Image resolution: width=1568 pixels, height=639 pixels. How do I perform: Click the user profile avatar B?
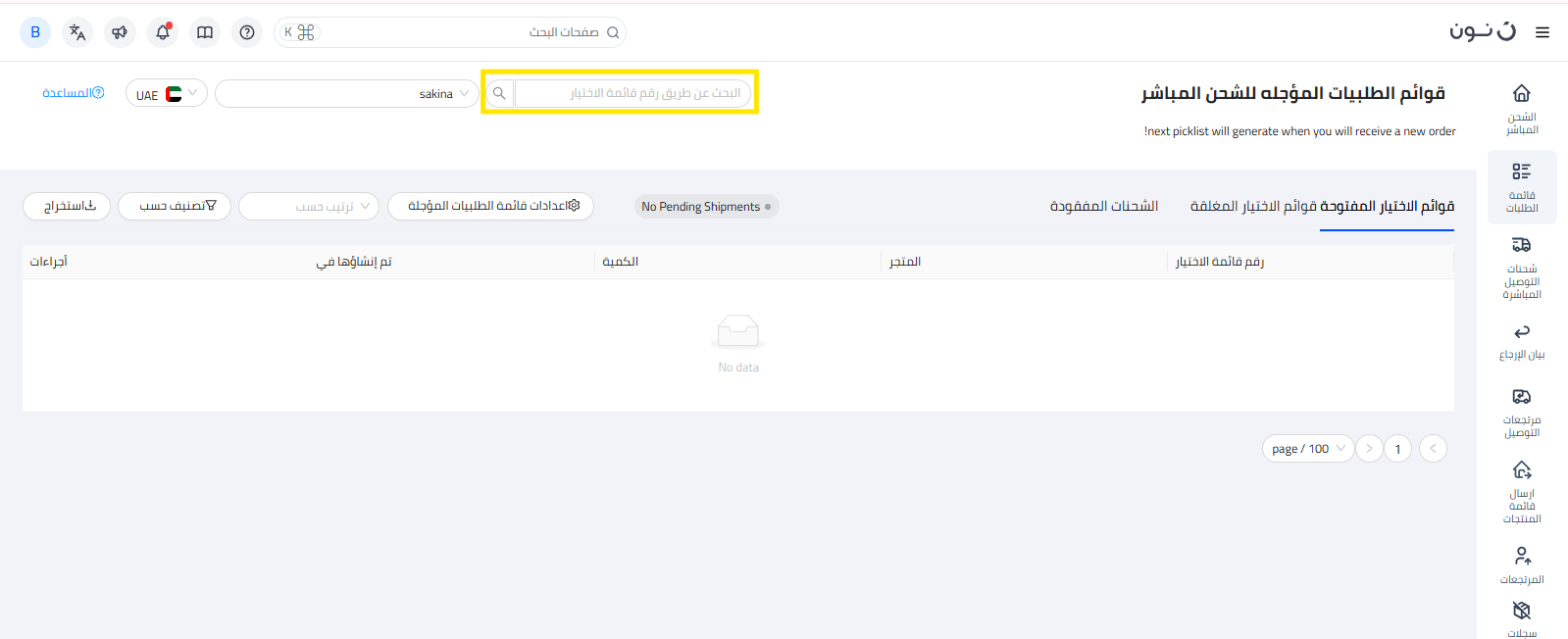[35, 32]
